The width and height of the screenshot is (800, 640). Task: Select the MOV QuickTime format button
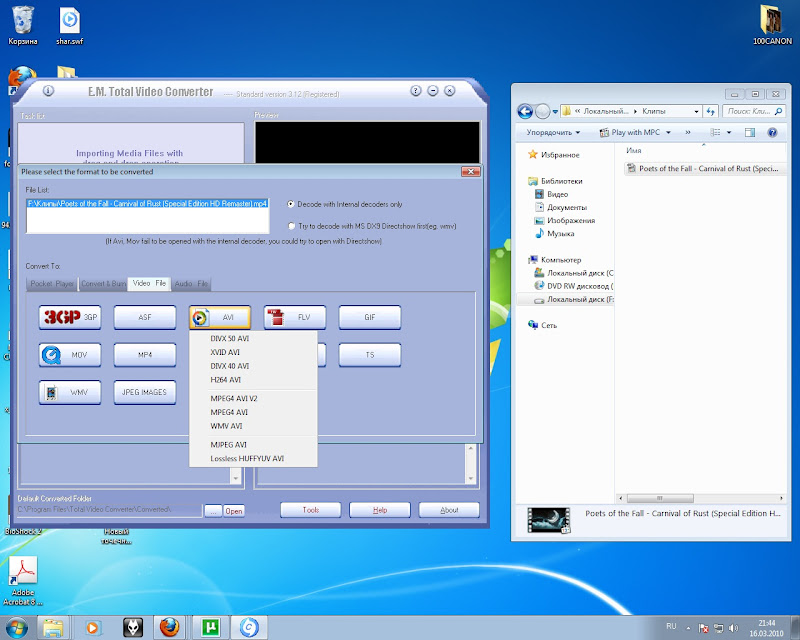[70, 354]
